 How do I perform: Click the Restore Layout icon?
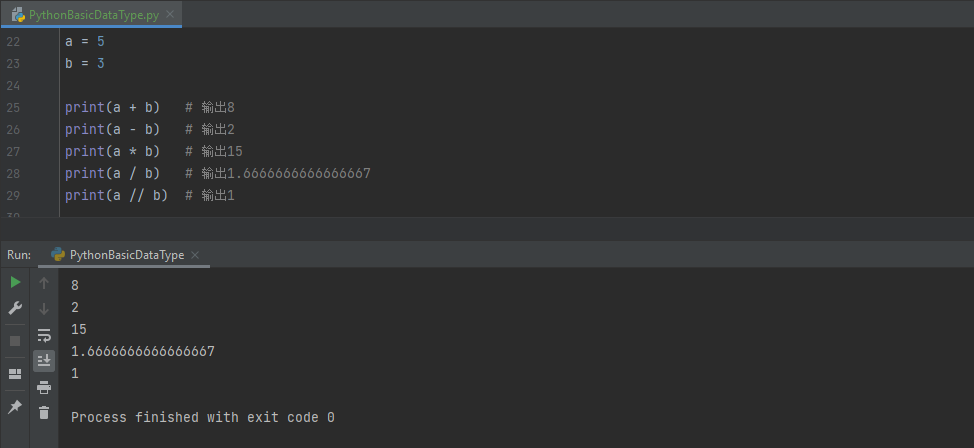click(x=15, y=374)
